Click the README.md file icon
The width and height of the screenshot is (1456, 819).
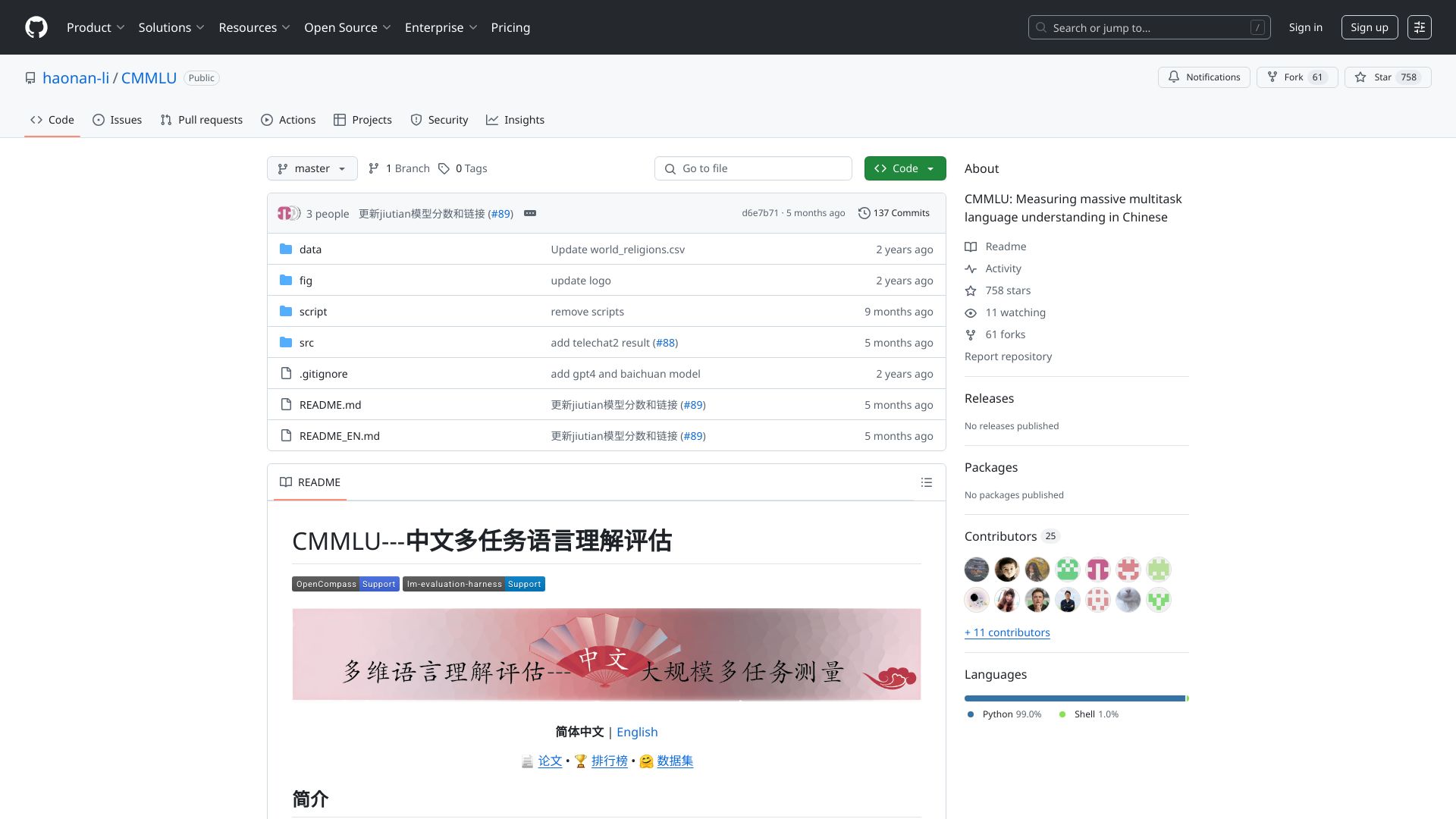286,404
